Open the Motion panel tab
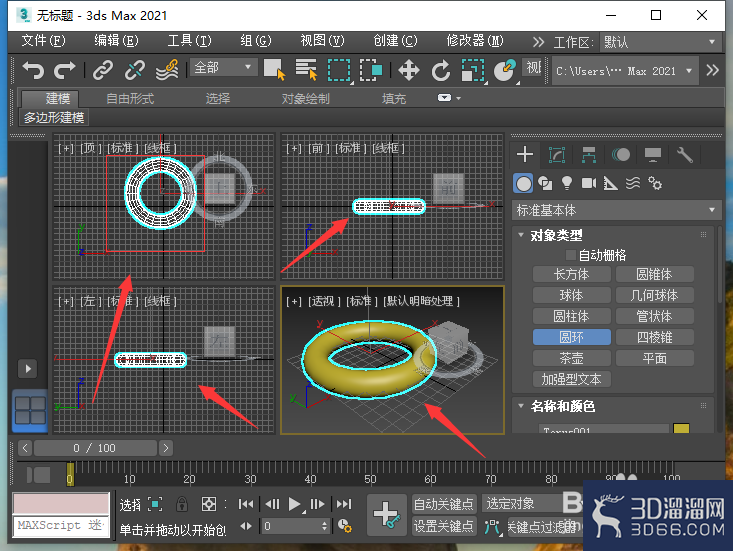 (x=621, y=154)
